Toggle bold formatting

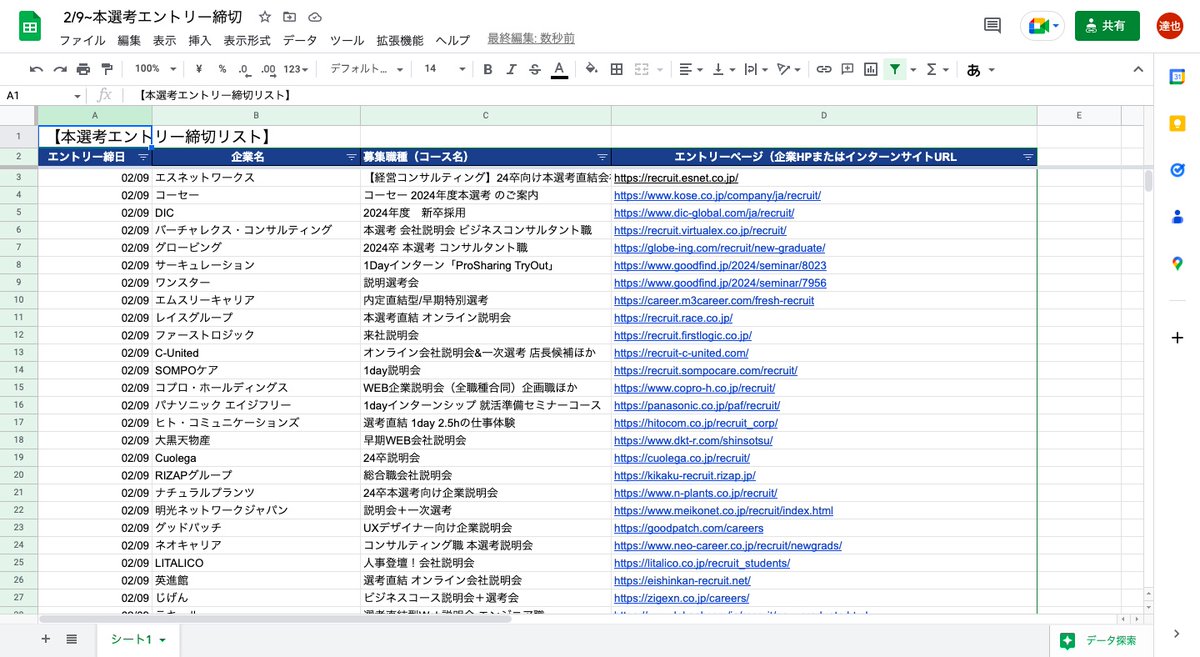click(x=488, y=69)
